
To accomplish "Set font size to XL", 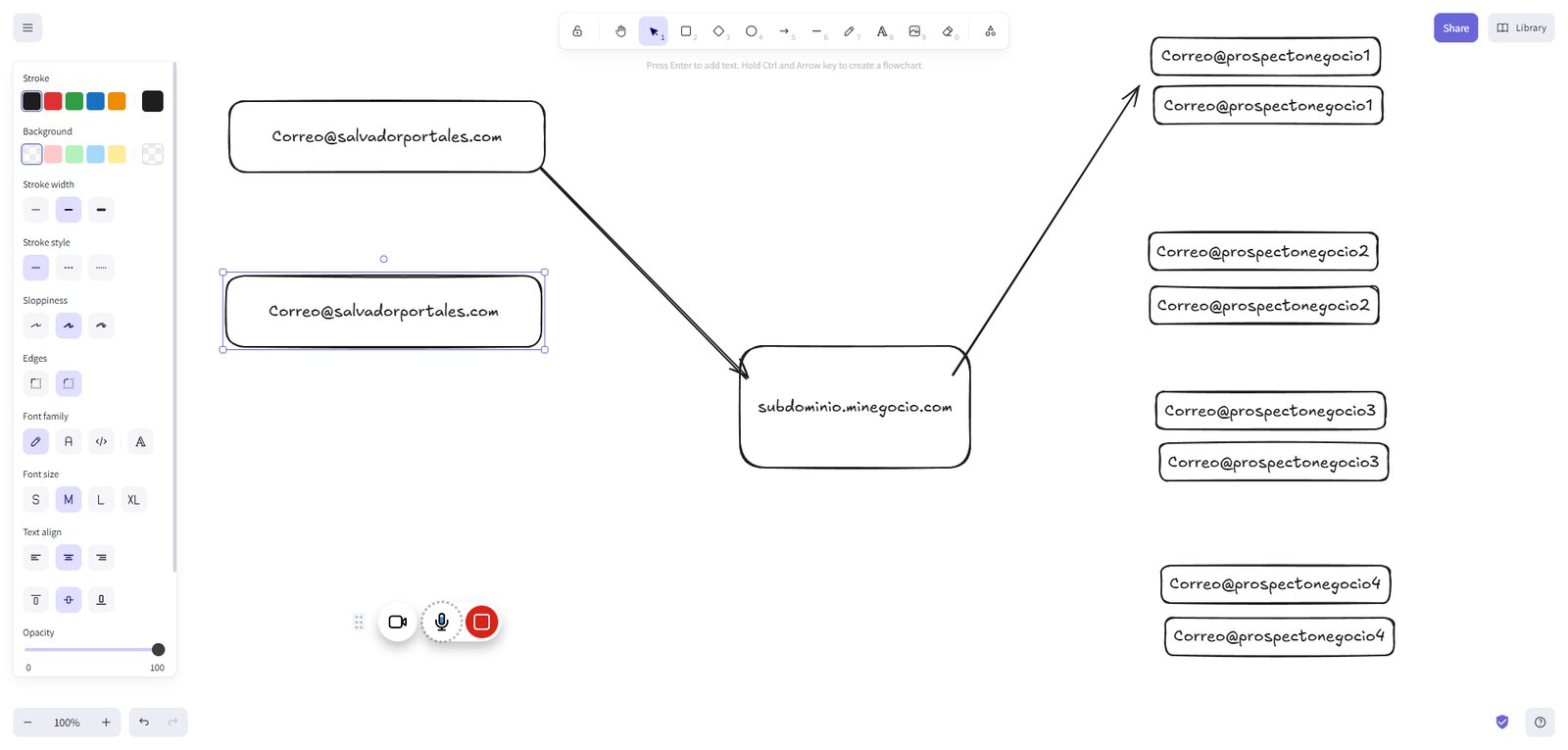I will (133, 500).
